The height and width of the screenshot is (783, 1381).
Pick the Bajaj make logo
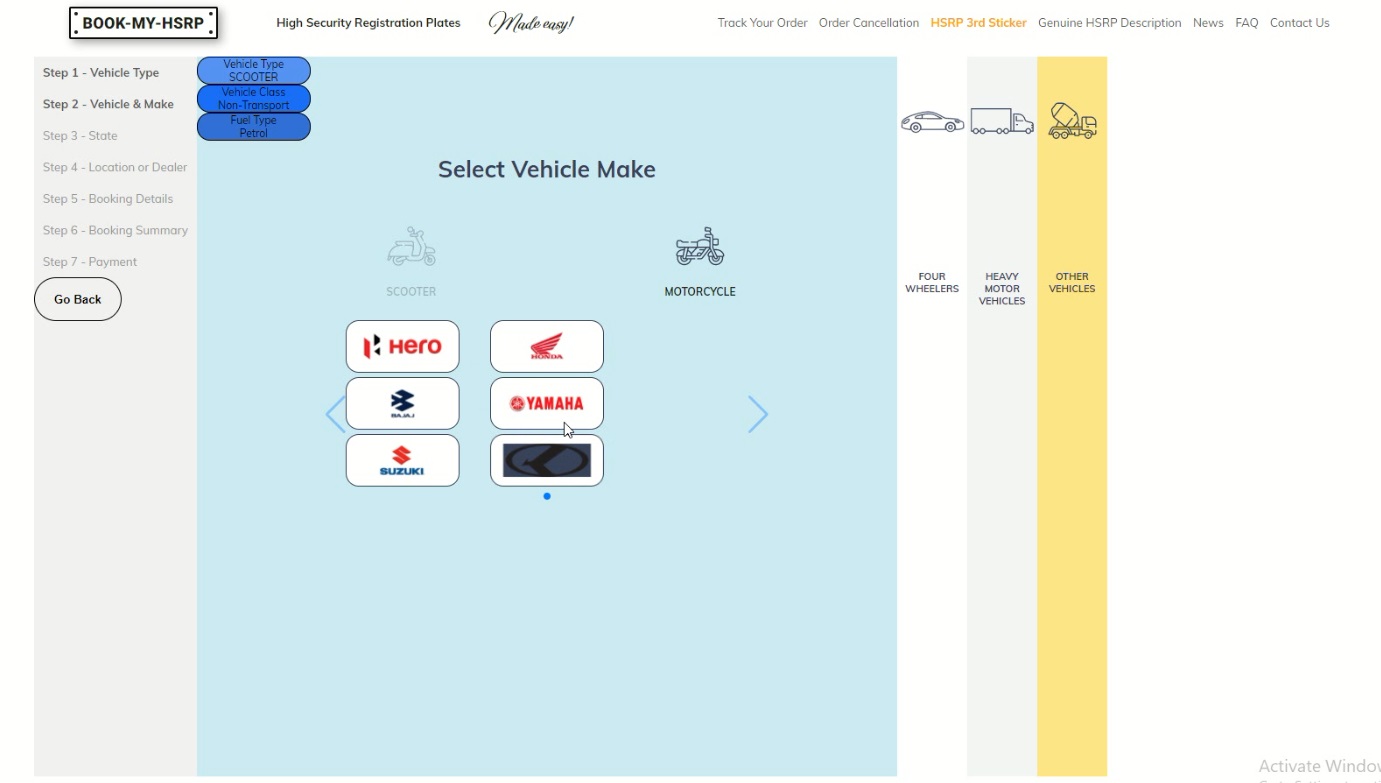(402, 403)
